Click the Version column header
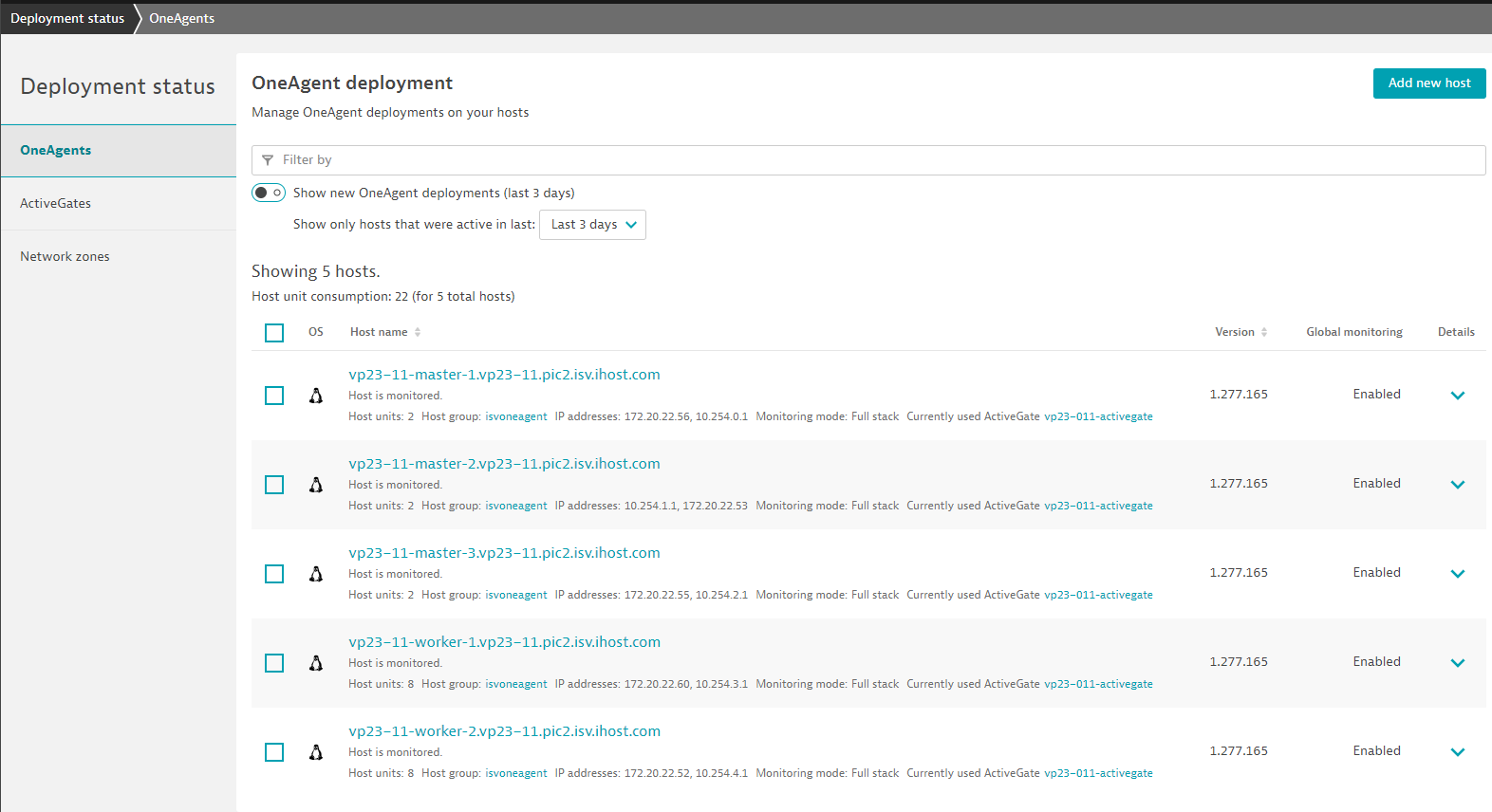The width and height of the screenshot is (1492, 812). 1235,332
